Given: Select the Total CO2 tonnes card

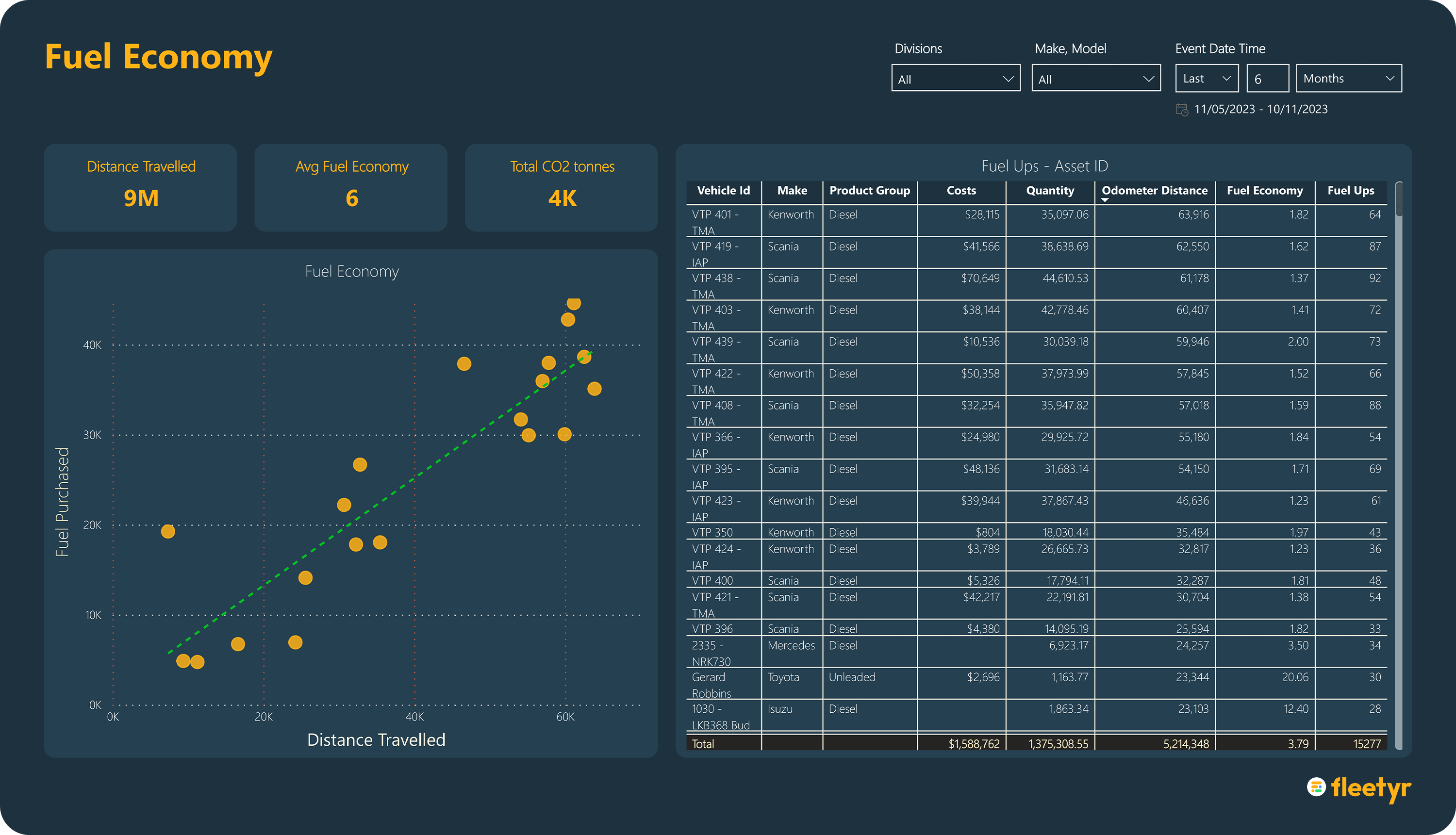Looking at the screenshot, I should [562, 188].
